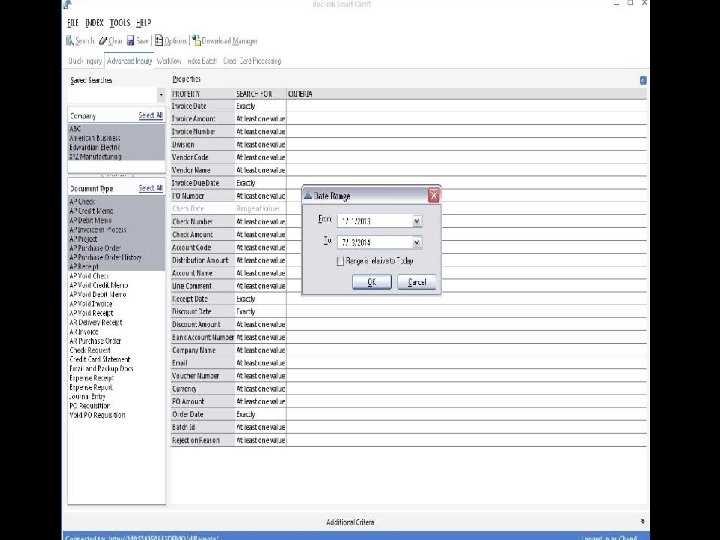
Task: Click the blue Properties panel icon
Action: tap(643, 80)
